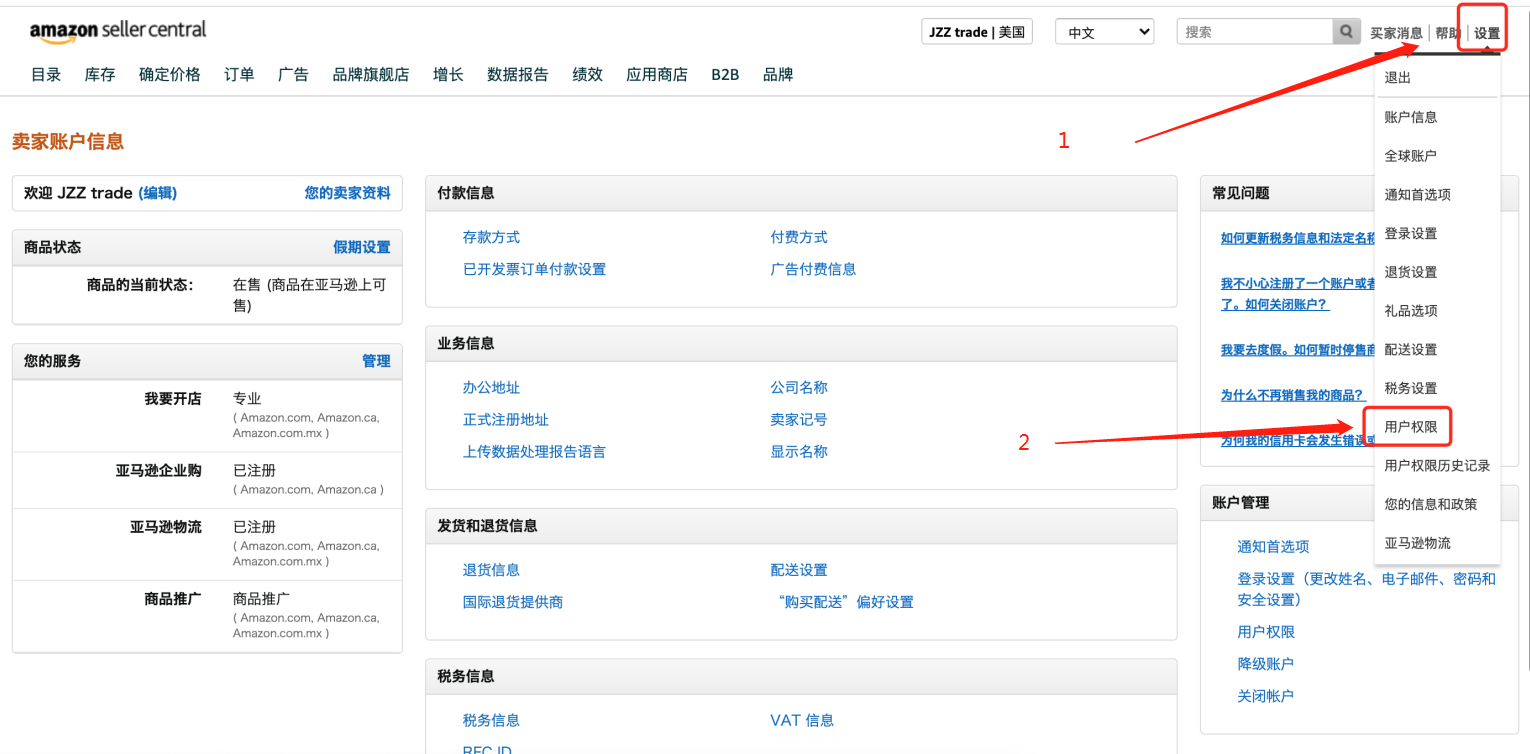Open the 应用商店 menu
This screenshot has height=754, width=1530.
pos(657,75)
